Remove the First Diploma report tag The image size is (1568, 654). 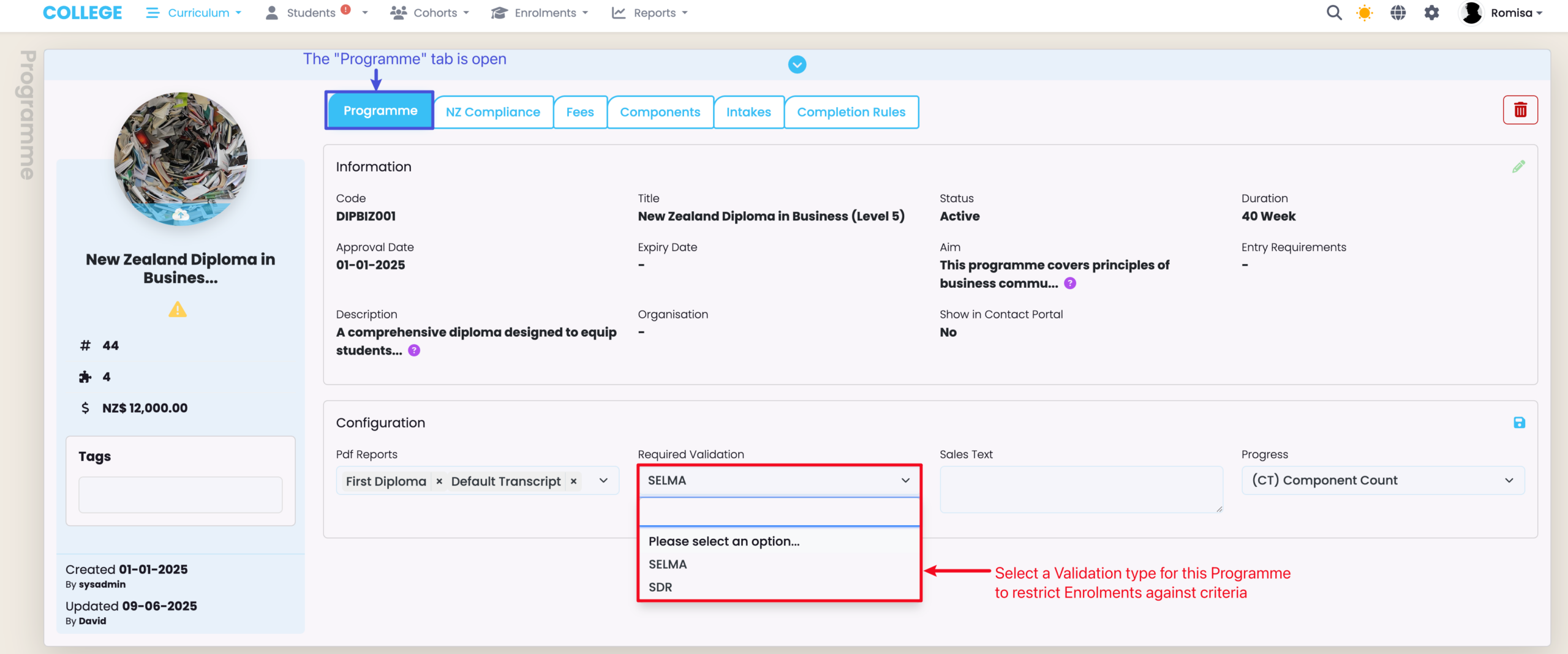pyautogui.click(x=439, y=481)
